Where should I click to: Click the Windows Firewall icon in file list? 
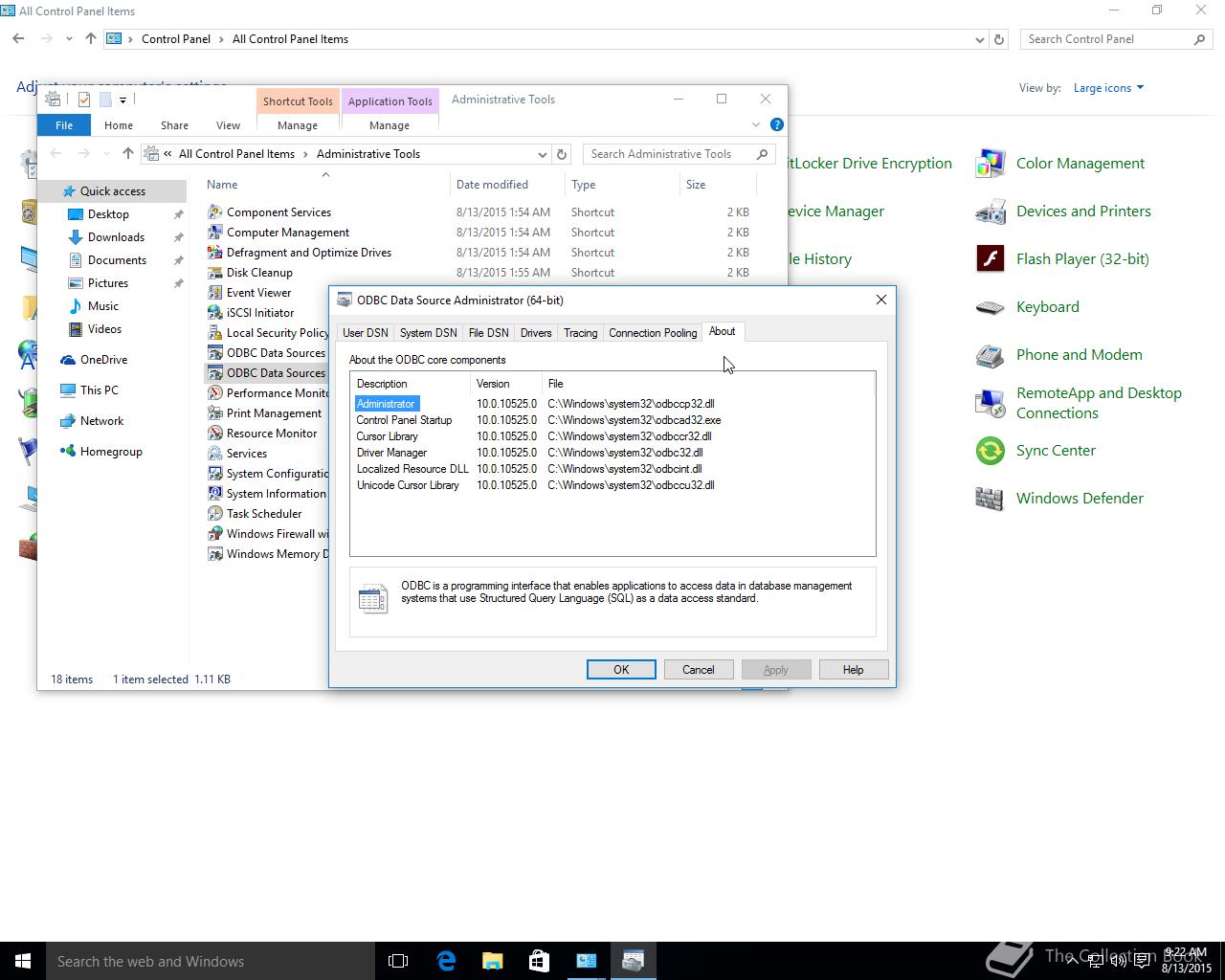coord(215,534)
